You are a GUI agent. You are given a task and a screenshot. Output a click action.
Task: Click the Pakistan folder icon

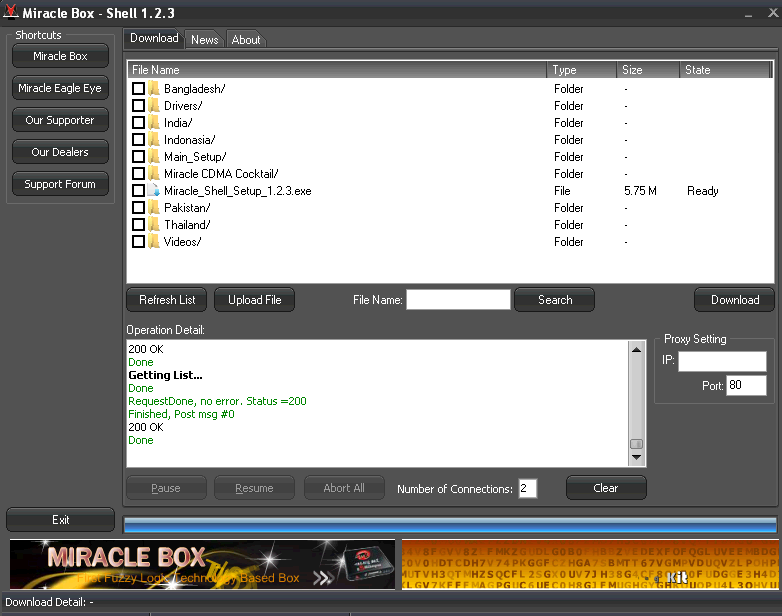pyautogui.click(x=154, y=207)
